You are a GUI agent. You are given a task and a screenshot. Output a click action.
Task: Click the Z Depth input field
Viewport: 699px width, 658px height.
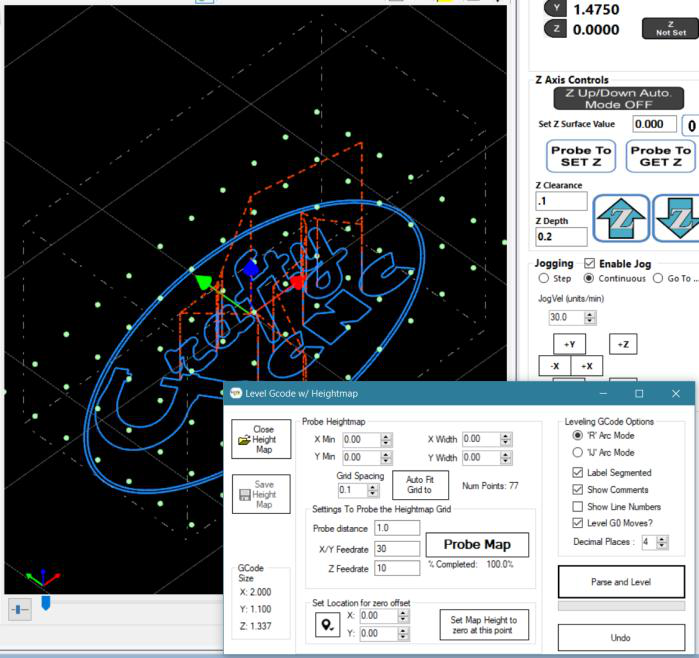click(x=561, y=237)
